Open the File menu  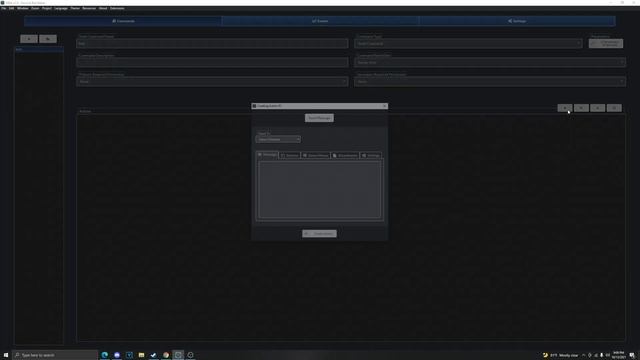[4, 8]
